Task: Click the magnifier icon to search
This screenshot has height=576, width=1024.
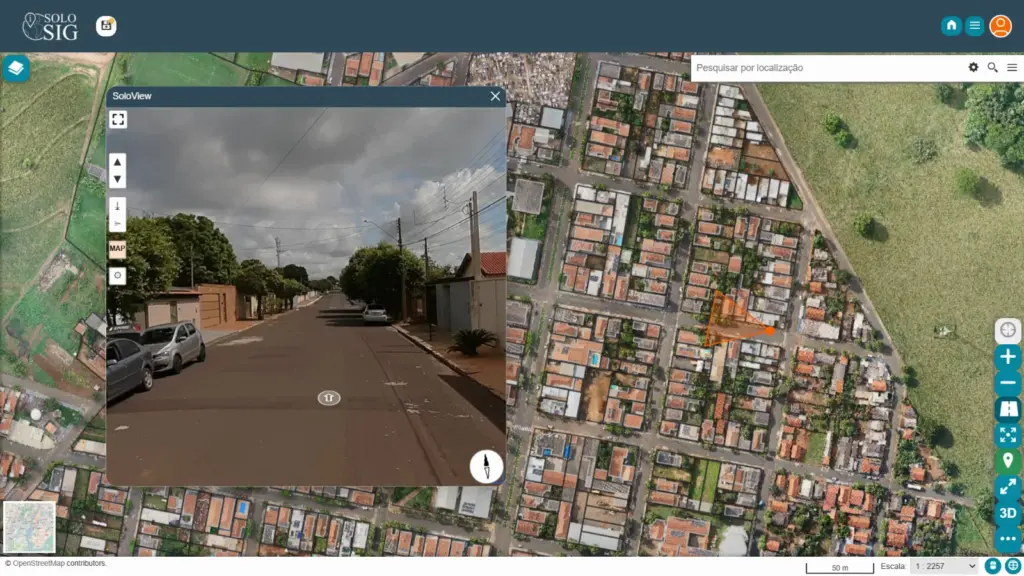Action: (x=993, y=67)
